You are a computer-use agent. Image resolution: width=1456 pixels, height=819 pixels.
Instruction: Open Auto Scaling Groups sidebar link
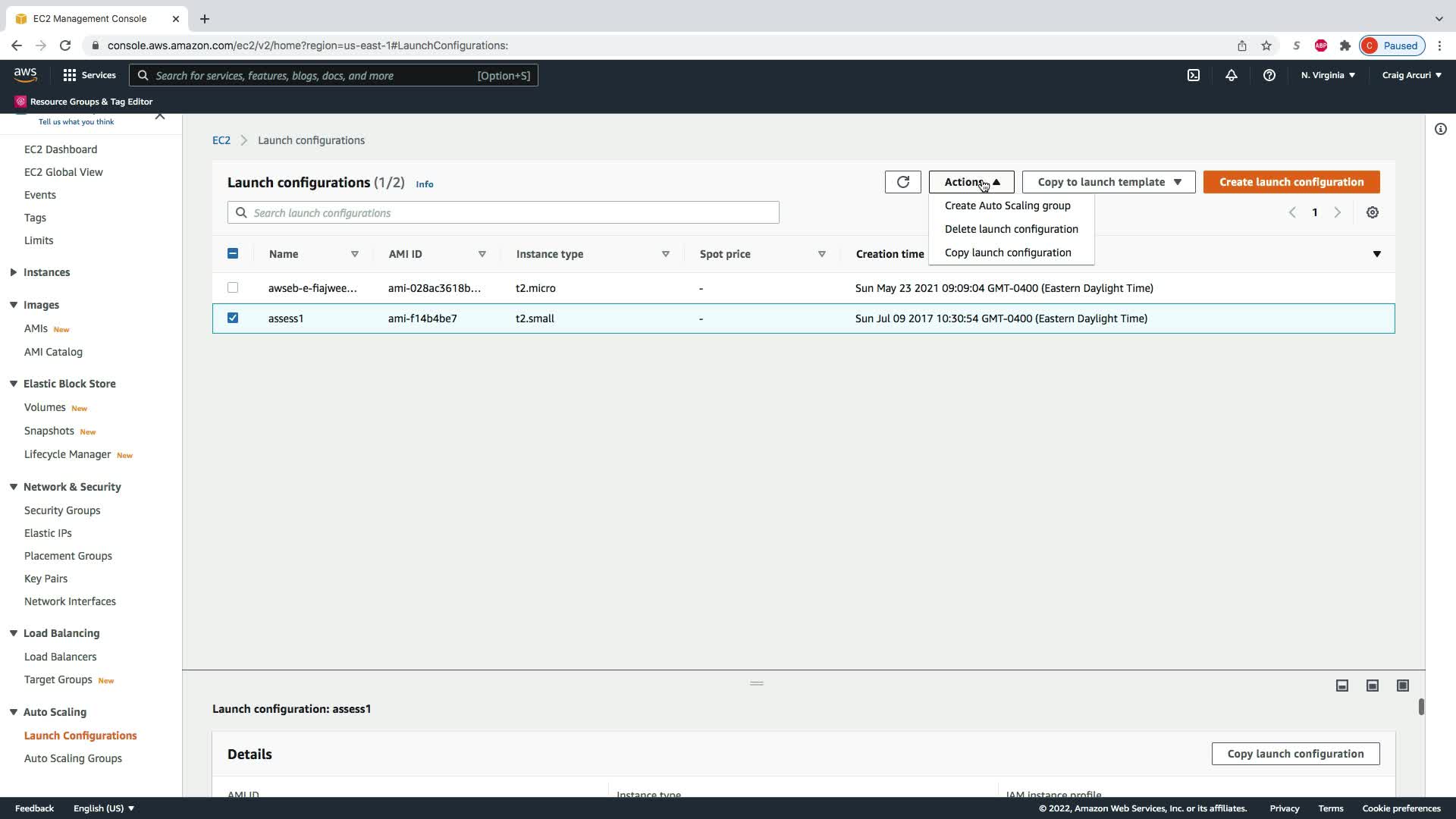pos(73,758)
